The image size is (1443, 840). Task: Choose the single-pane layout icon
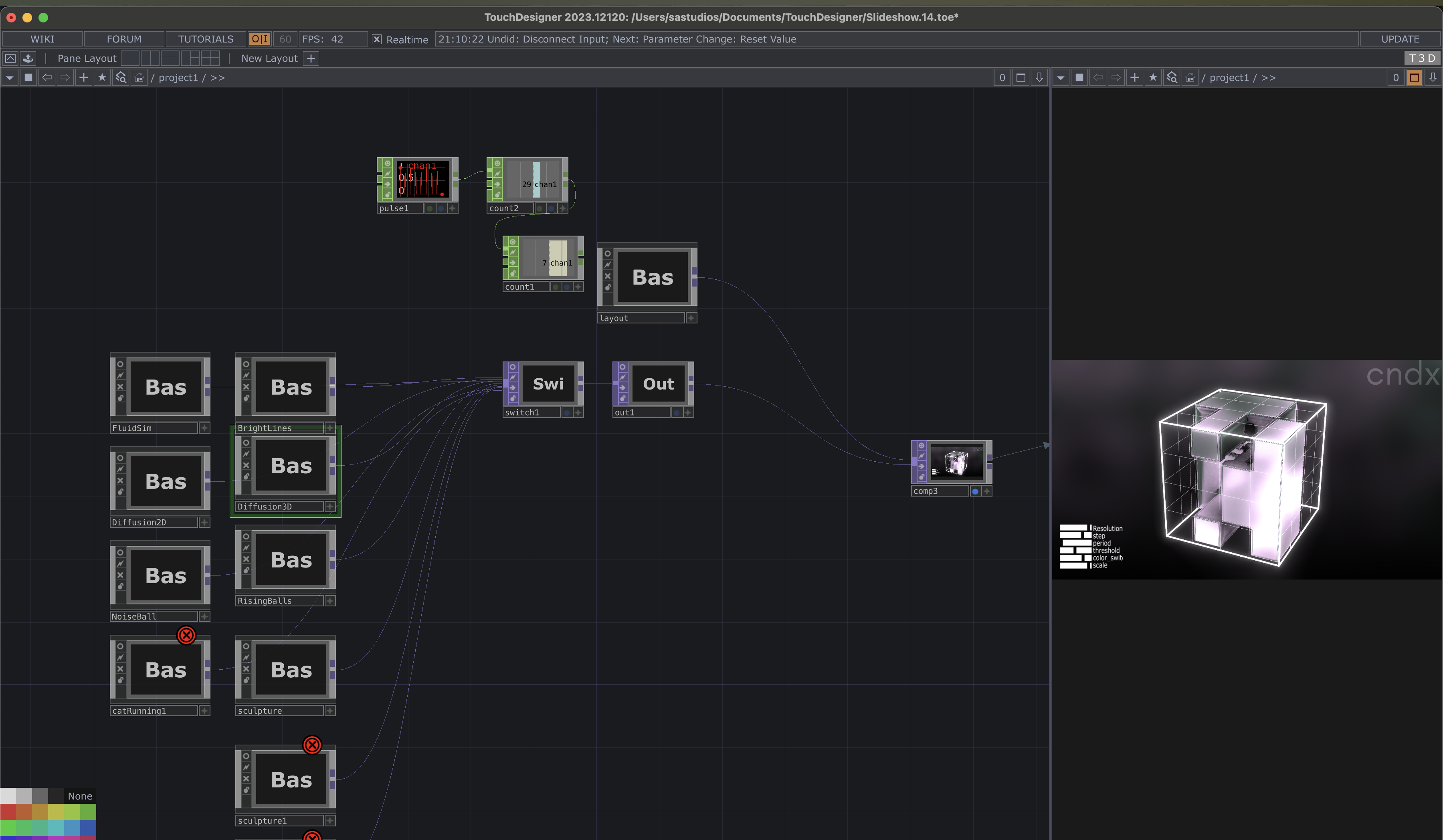point(131,59)
